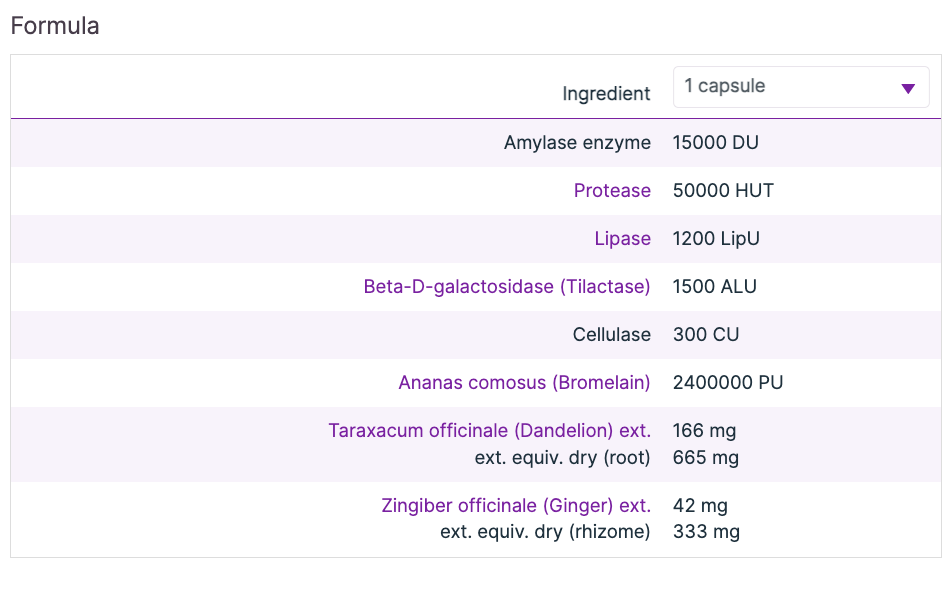Click the purple dropdown arrow icon

coord(908,88)
